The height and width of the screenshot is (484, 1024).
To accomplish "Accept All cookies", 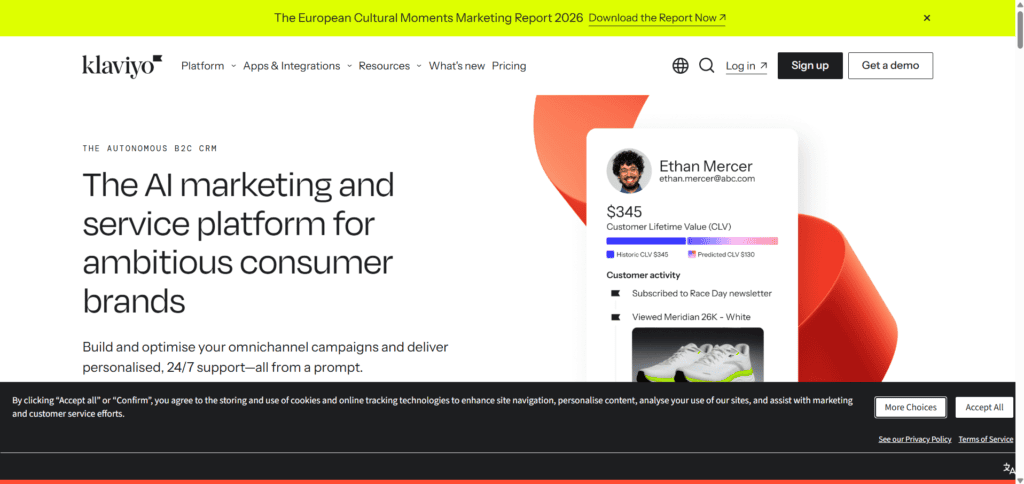I will click(984, 408).
